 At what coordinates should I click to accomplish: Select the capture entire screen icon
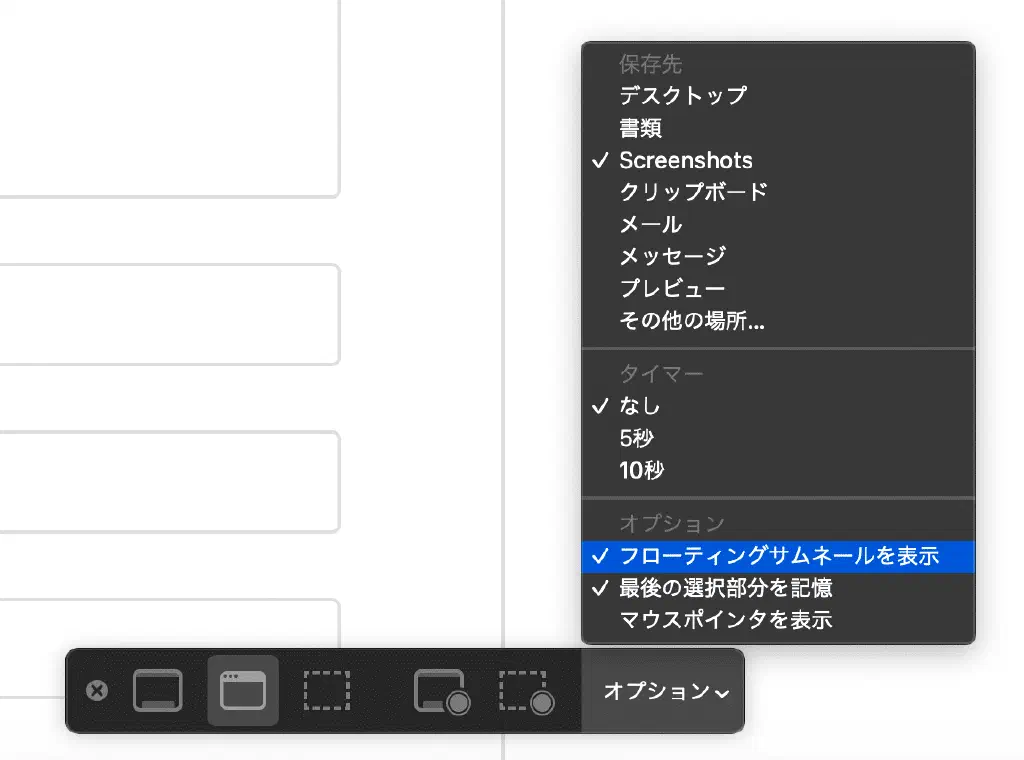(158, 690)
